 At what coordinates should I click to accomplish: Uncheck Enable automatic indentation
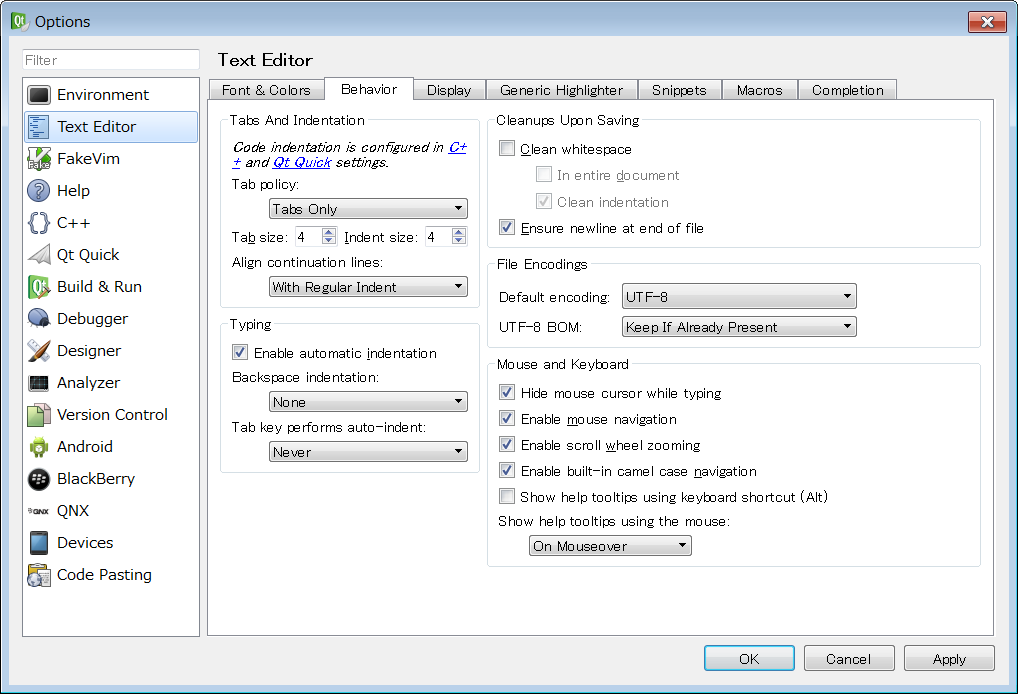pyautogui.click(x=240, y=353)
